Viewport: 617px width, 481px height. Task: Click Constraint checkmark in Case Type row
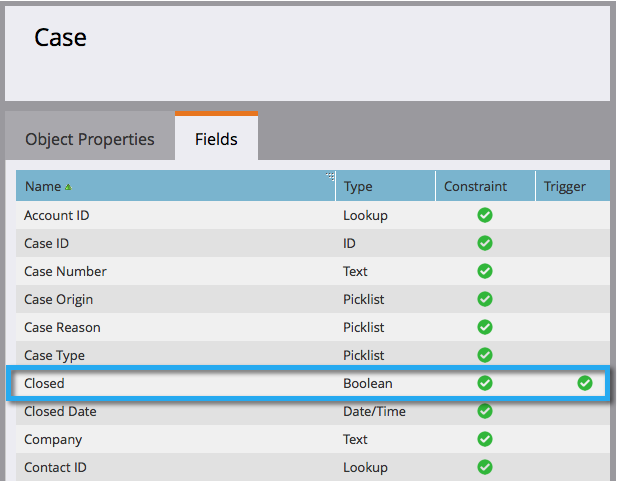(x=485, y=355)
